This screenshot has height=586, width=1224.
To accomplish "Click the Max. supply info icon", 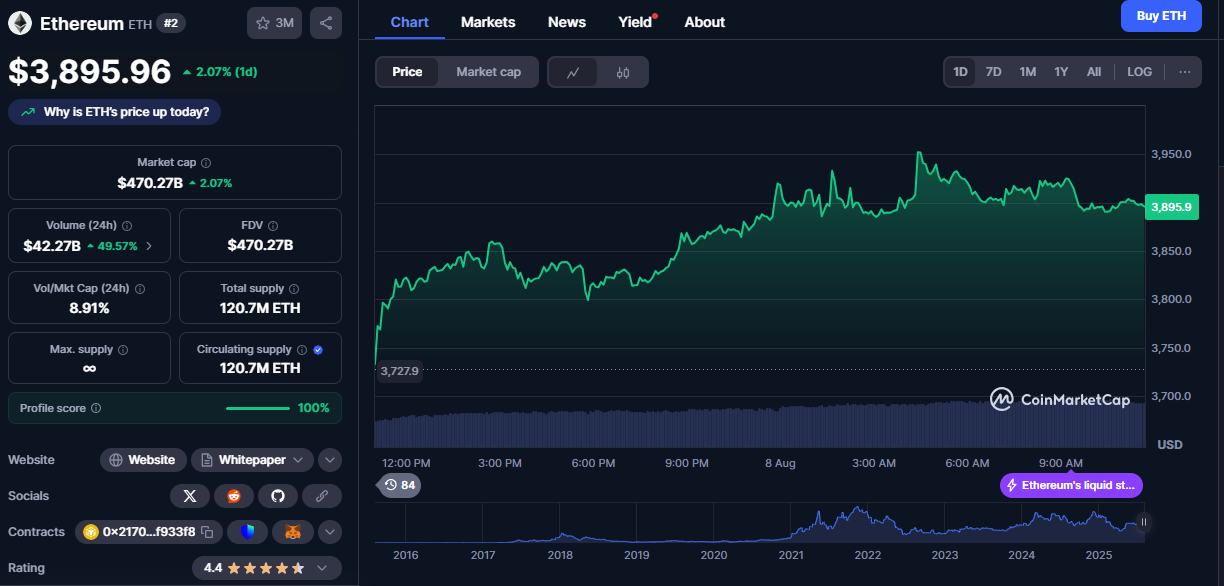I will tap(123, 350).
